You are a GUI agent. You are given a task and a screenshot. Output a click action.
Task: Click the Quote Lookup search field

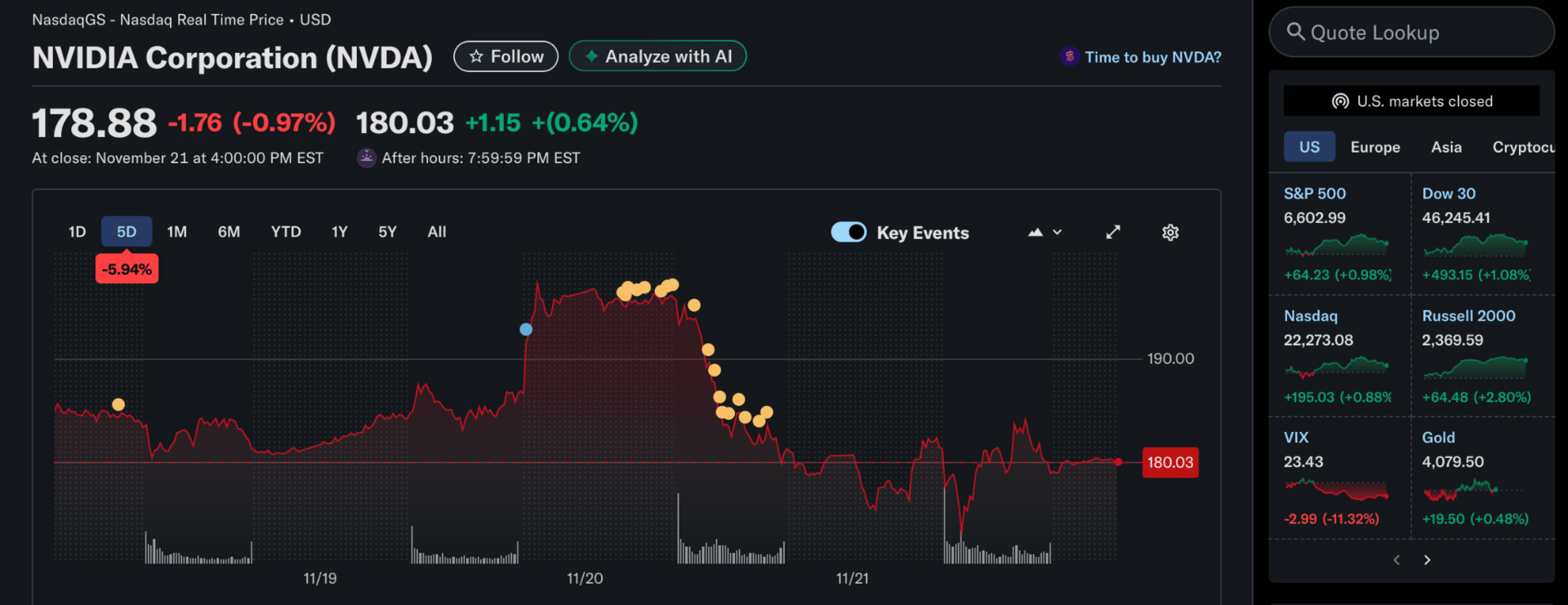tap(1411, 33)
